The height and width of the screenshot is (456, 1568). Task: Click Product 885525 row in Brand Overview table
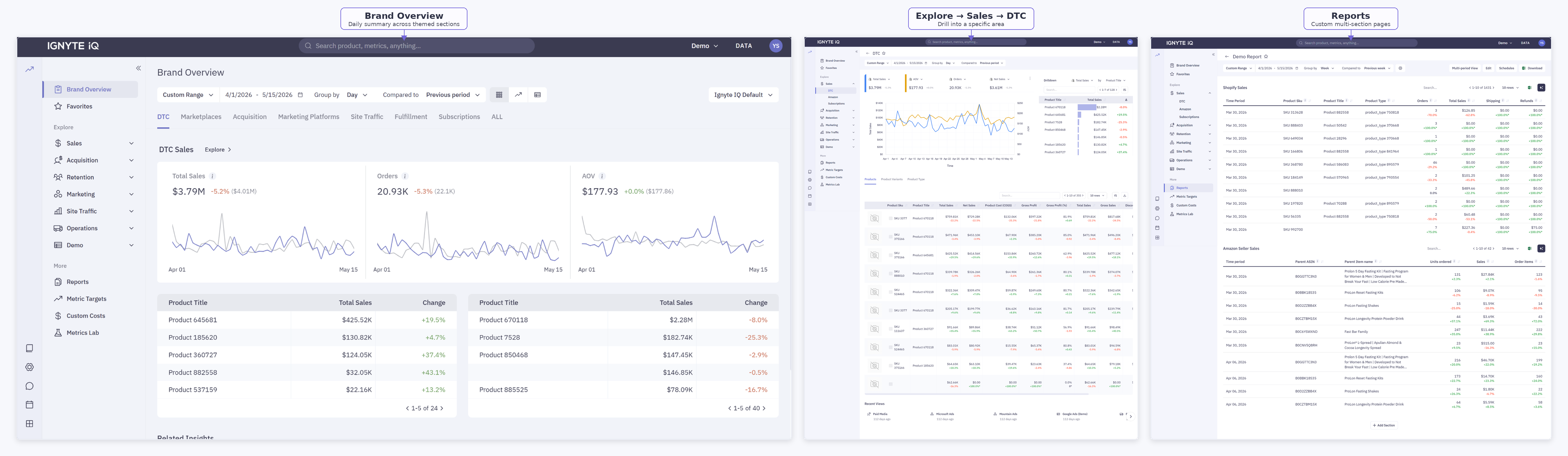623,390
